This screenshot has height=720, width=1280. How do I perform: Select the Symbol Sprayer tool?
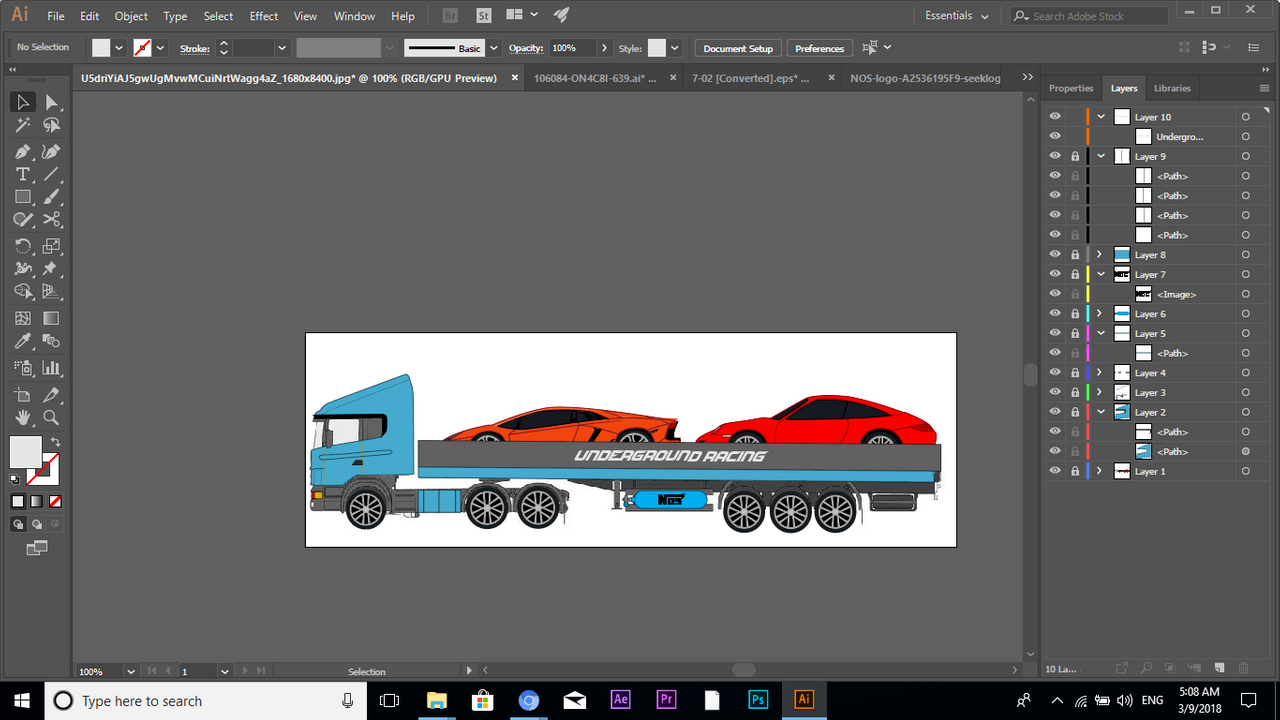(23, 368)
